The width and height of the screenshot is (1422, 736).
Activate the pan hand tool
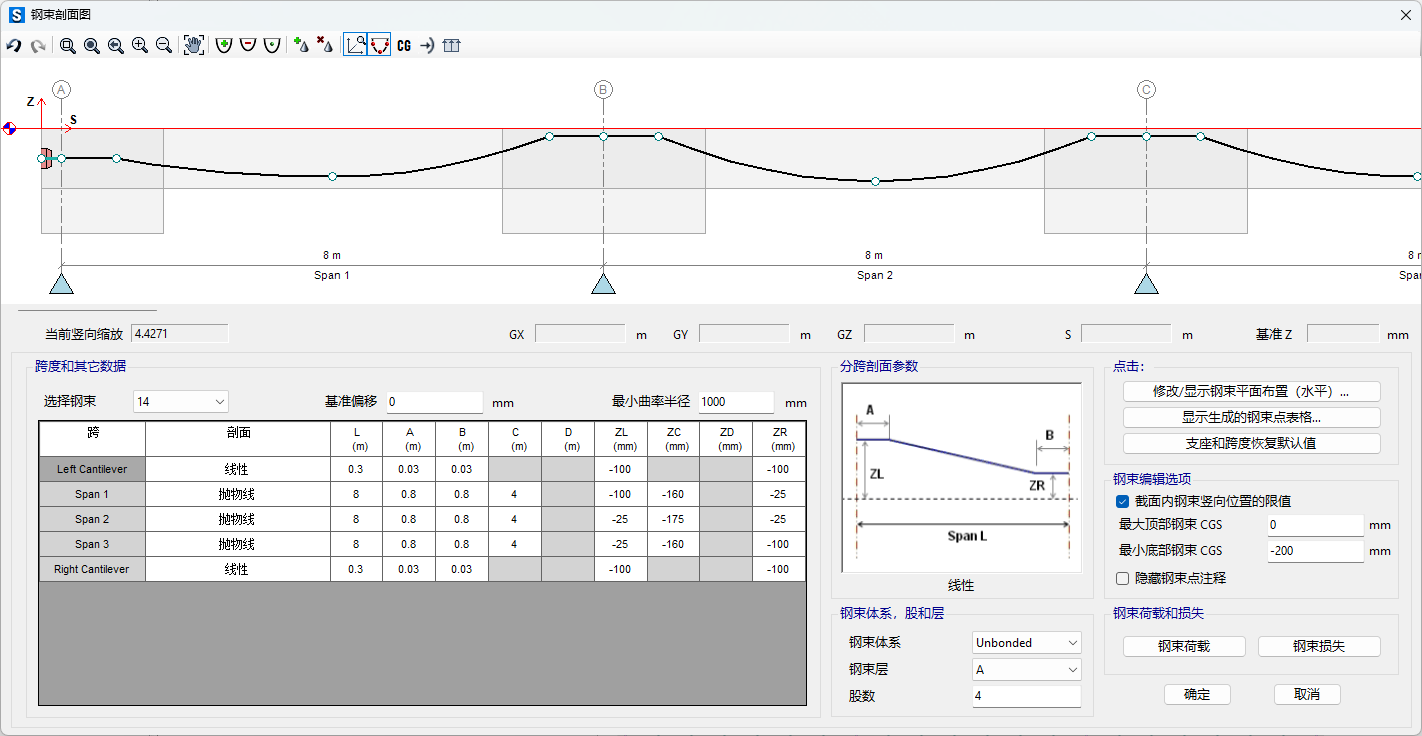coord(194,46)
